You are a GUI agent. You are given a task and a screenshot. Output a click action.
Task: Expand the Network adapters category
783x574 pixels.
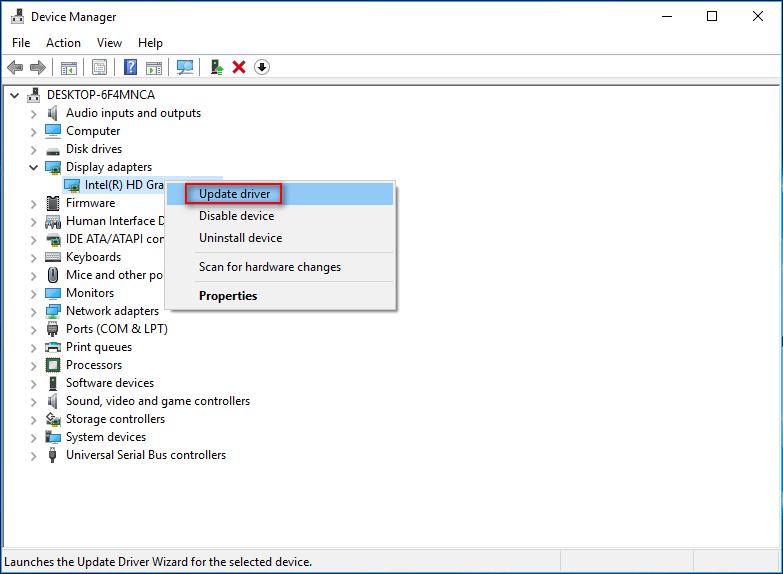[x=33, y=312]
